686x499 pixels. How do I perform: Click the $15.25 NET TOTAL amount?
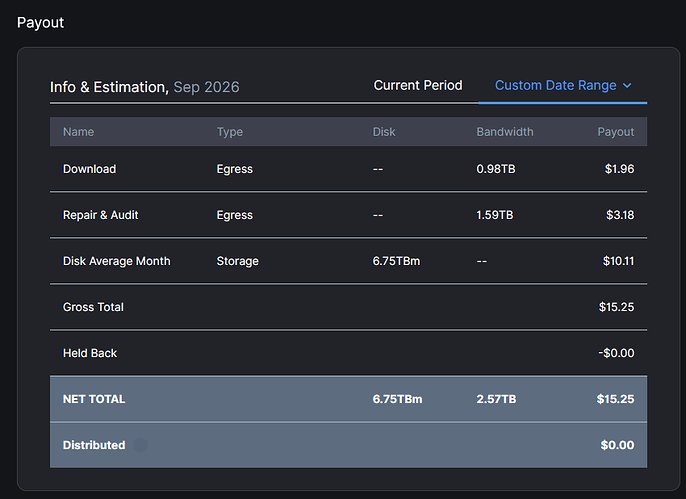pyautogui.click(x=615, y=399)
